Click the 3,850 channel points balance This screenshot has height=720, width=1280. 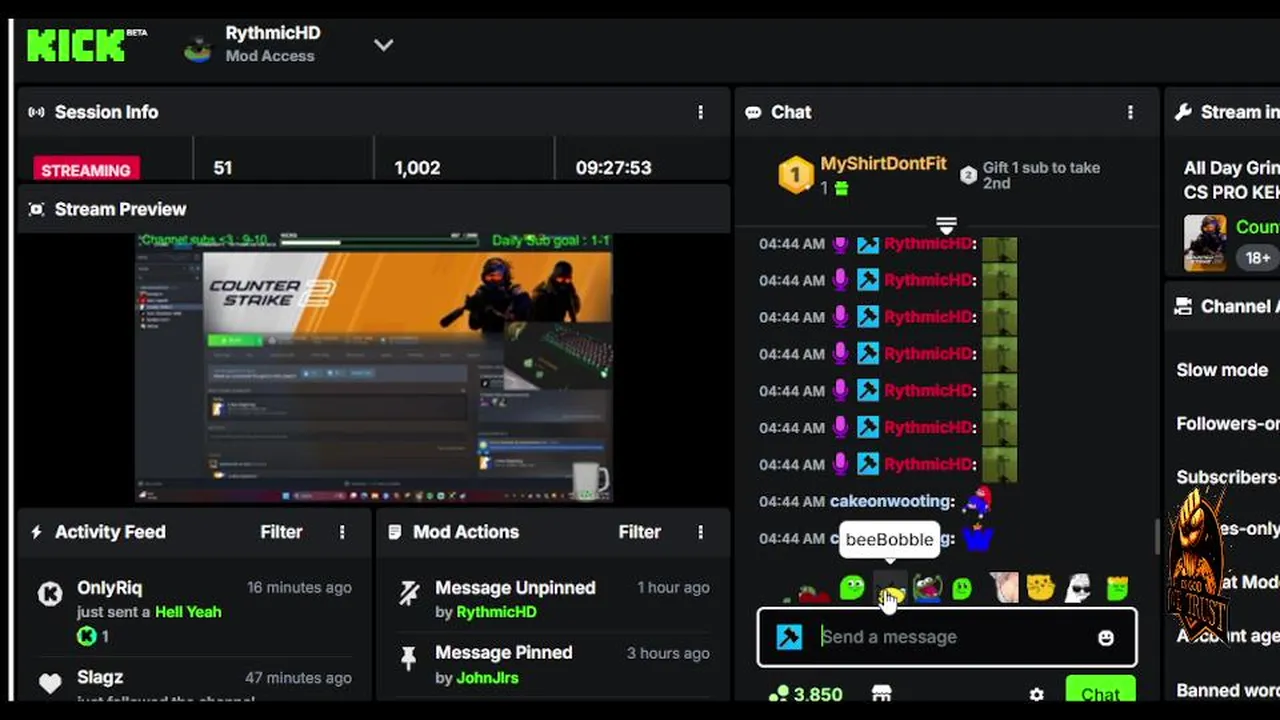pyautogui.click(x=805, y=694)
